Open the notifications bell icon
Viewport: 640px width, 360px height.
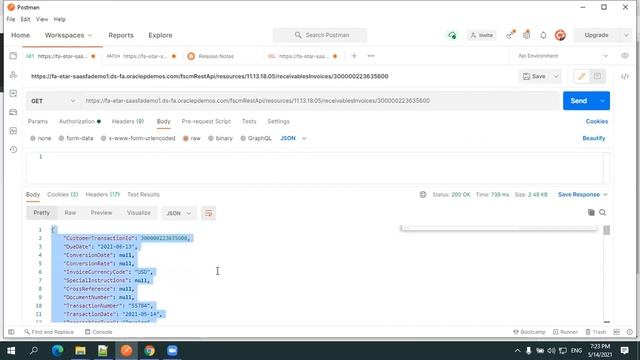(x=543, y=36)
